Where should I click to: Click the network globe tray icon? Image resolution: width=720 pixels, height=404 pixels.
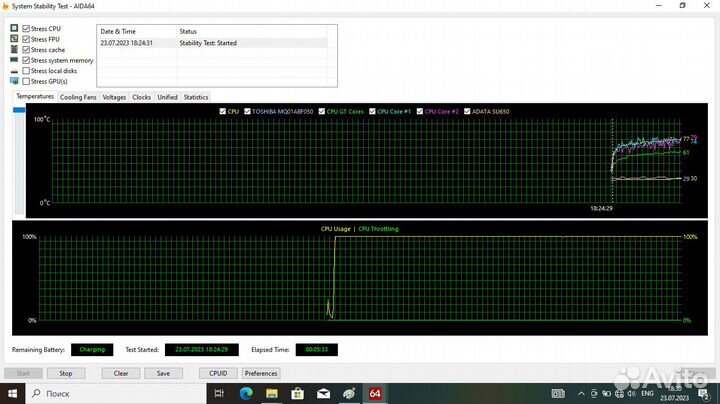[x=619, y=393]
